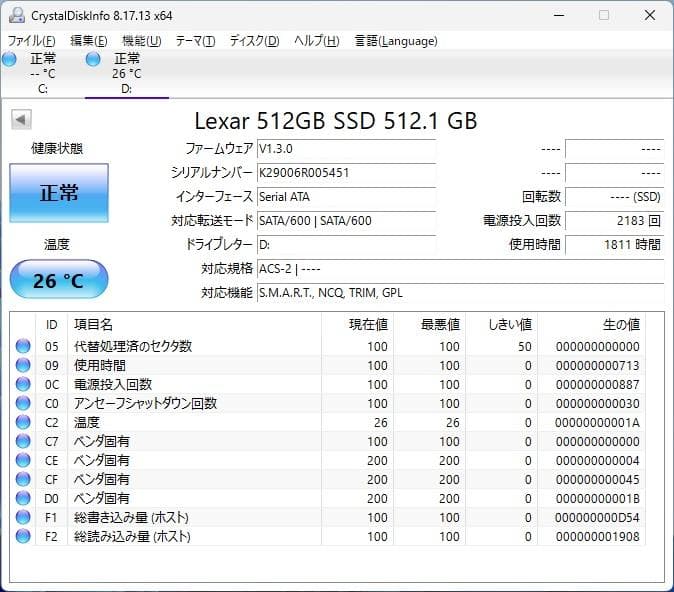674x592 pixels.
Task: Open the 言語(Language) menu
Action: 396,41
